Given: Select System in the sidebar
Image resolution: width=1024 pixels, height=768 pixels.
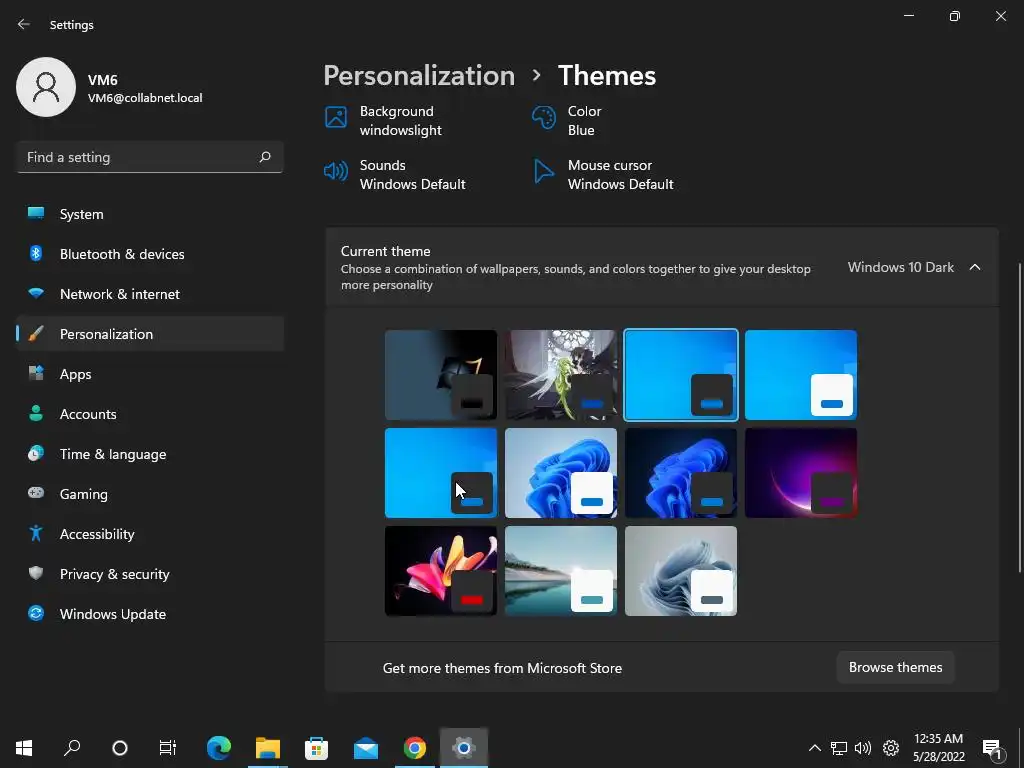Looking at the screenshot, I should (x=150, y=214).
